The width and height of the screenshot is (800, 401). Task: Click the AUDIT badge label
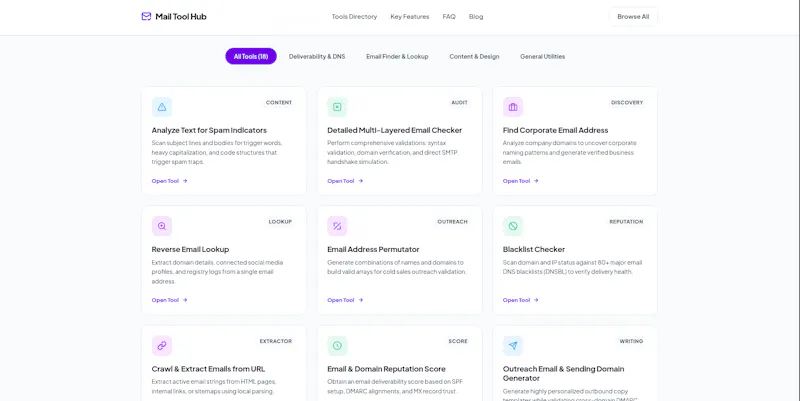point(459,103)
